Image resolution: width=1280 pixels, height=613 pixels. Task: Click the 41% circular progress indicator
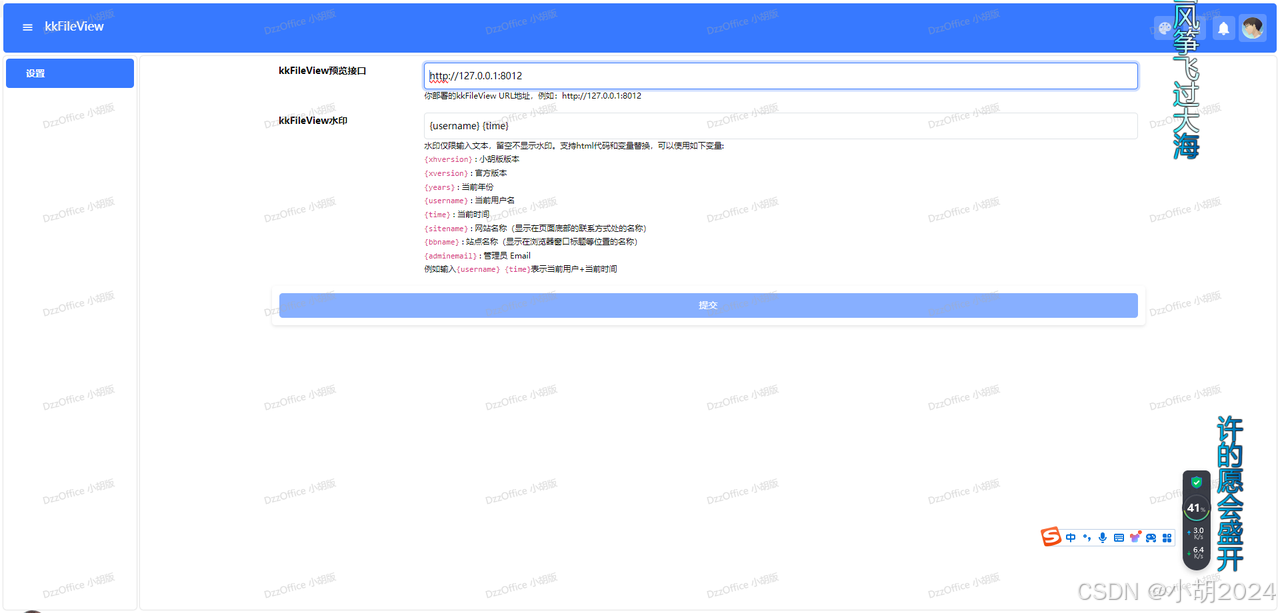pos(1195,507)
